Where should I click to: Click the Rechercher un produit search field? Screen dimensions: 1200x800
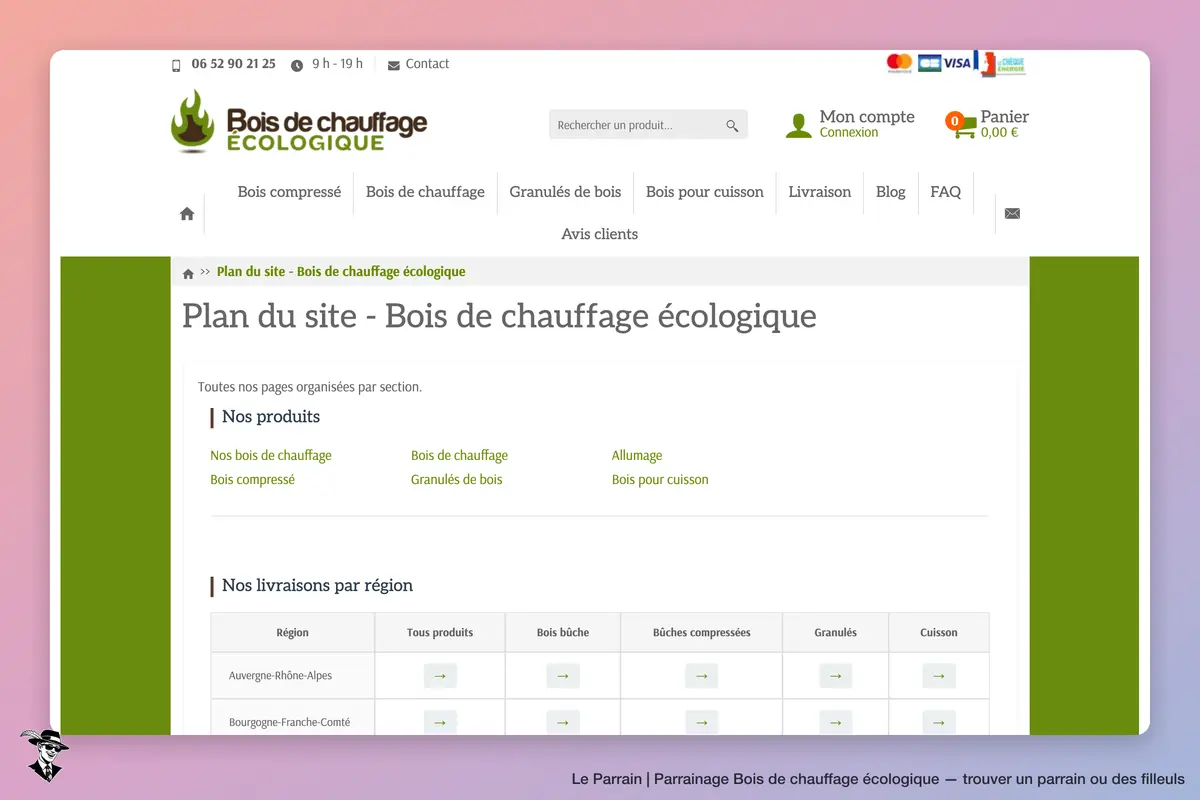coord(648,125)
